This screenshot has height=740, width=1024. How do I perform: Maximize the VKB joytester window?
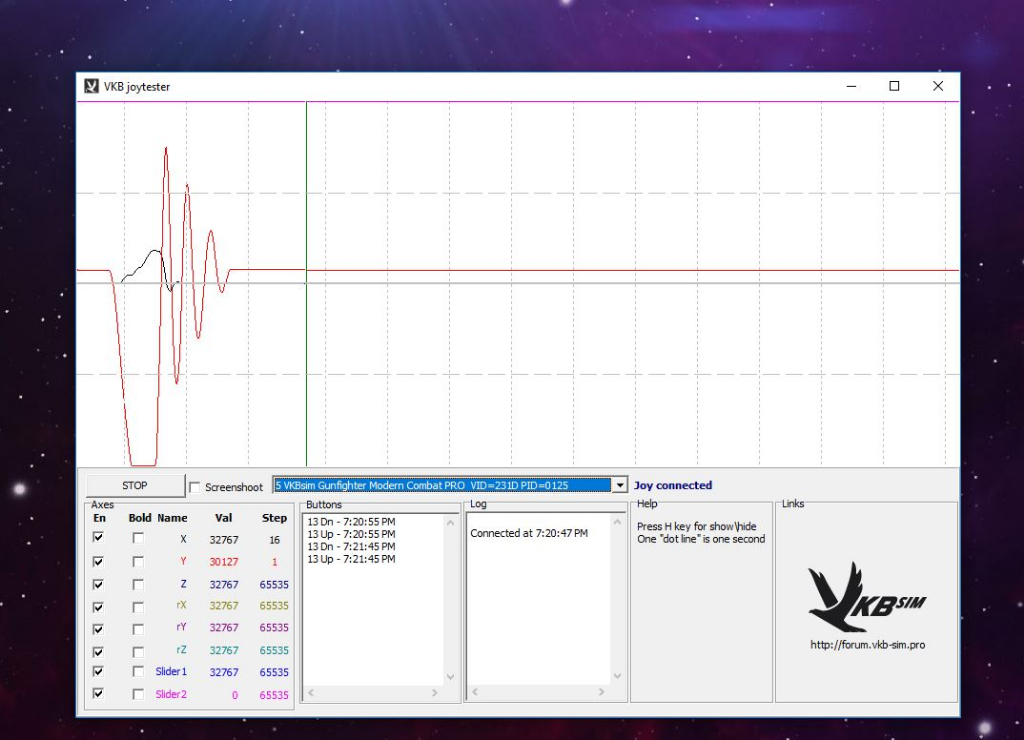click(895, 86)
